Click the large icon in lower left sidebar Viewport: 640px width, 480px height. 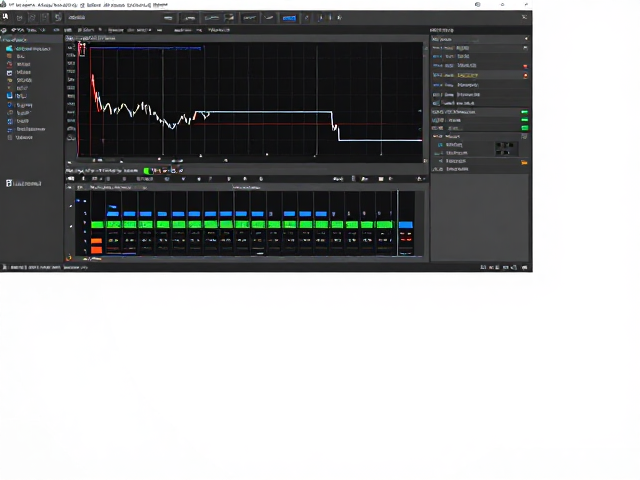(x=9, y=183)
